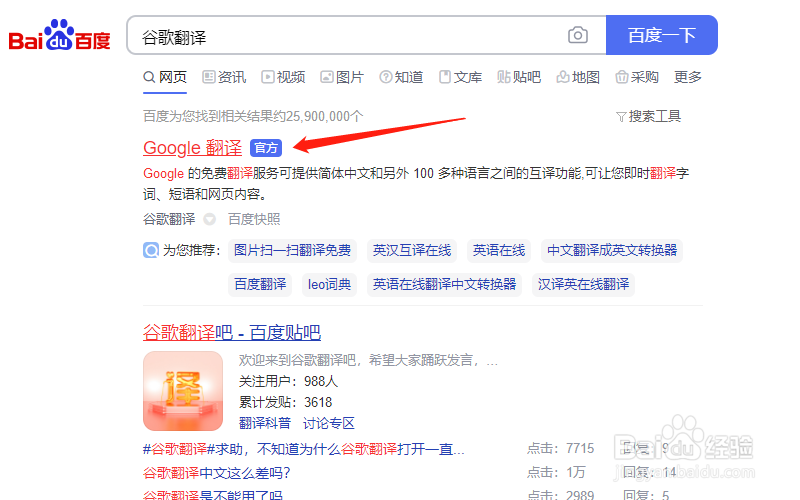
Task: Expand the 更多 tab menu
Action: 688,77
